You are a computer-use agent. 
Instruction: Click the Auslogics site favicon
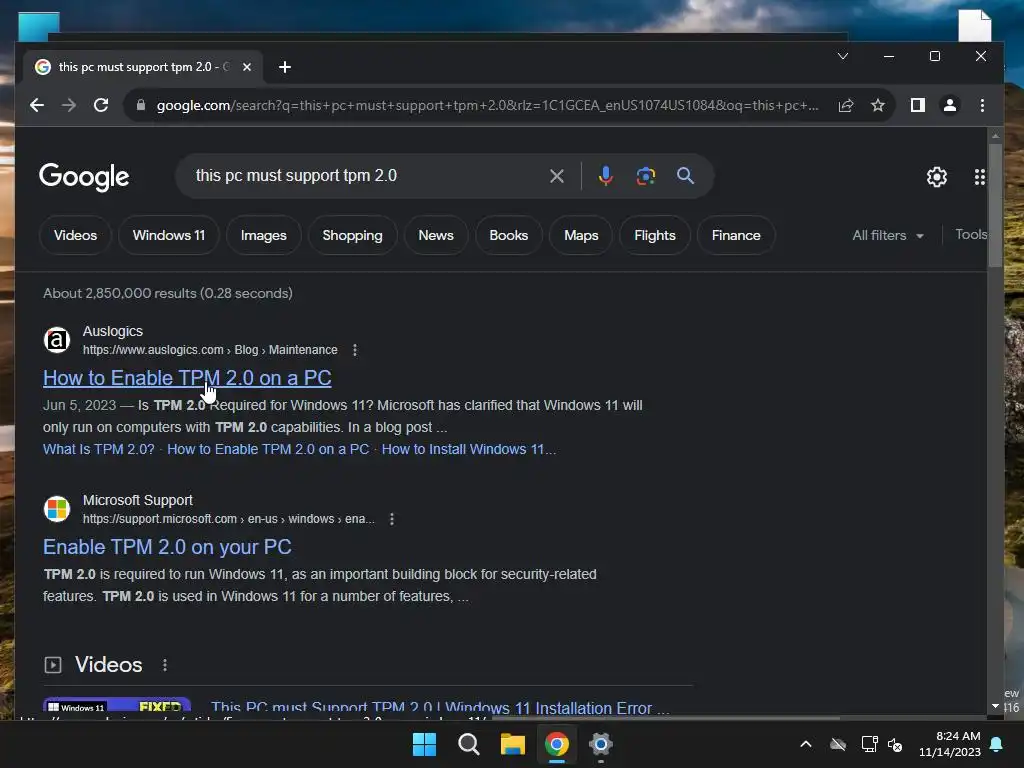(x=57, y=340)
